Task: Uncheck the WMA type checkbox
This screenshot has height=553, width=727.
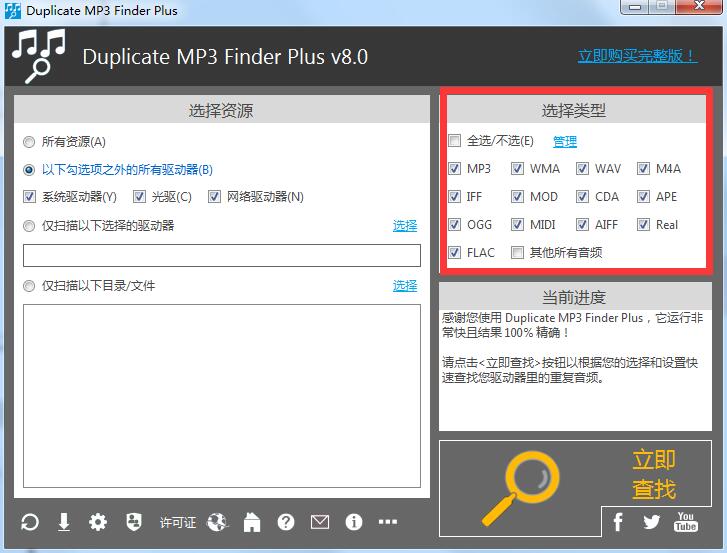Action: click(517, 168)
